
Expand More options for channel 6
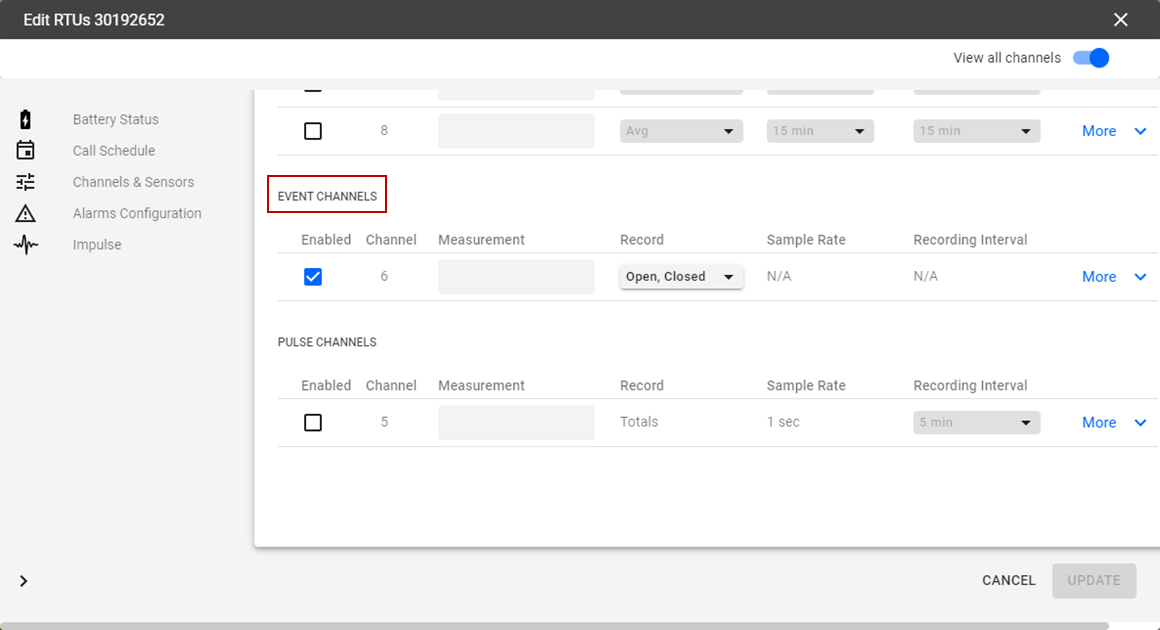click(x=1113, y=277)
